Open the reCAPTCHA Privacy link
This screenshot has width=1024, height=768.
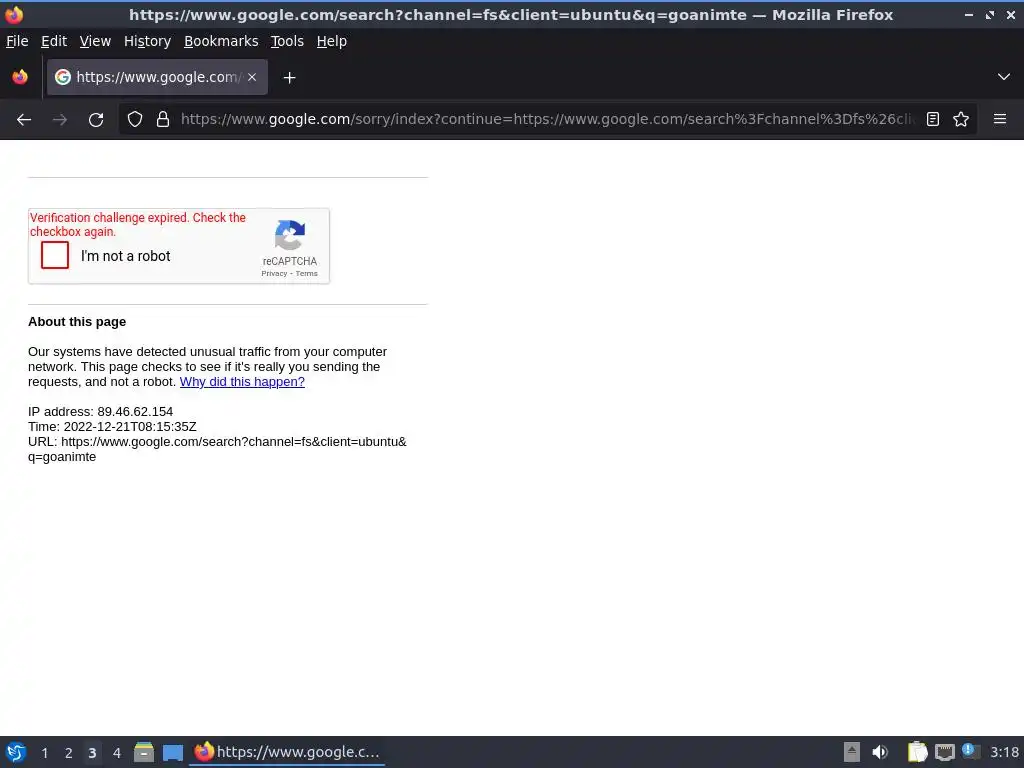tap(274, 274)
